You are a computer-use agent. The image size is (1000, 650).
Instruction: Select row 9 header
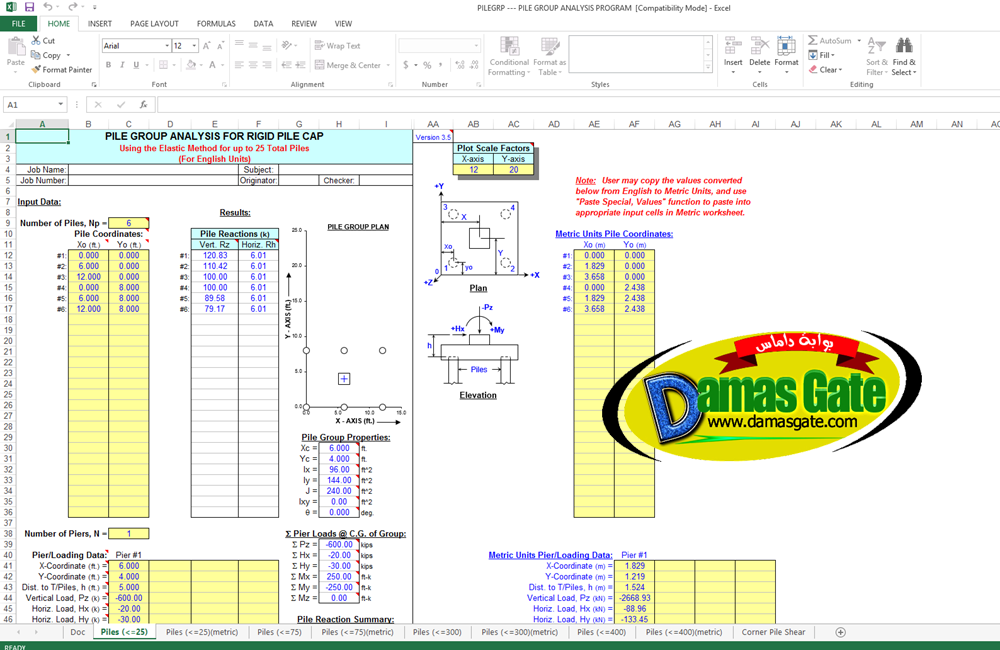[x=8, y=223]
